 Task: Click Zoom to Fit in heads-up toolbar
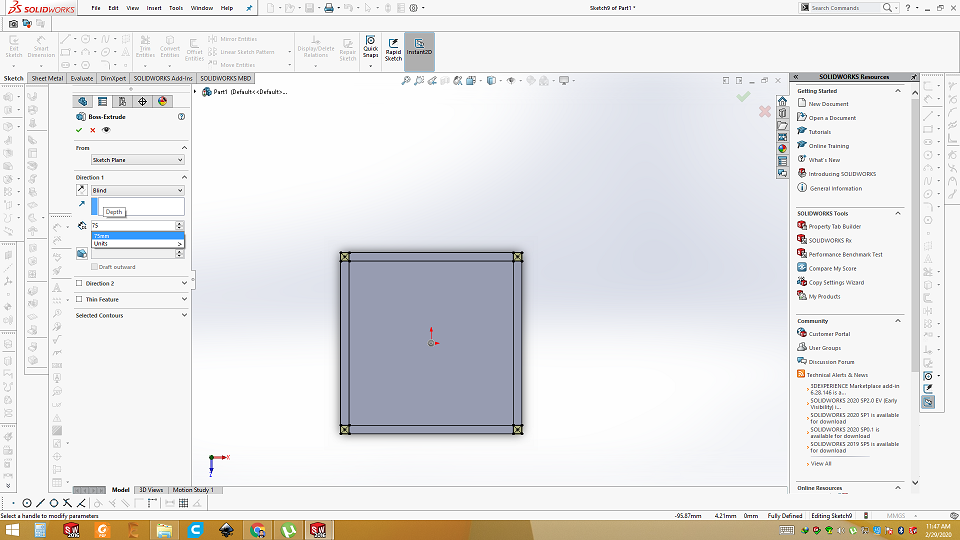[405, 81]
